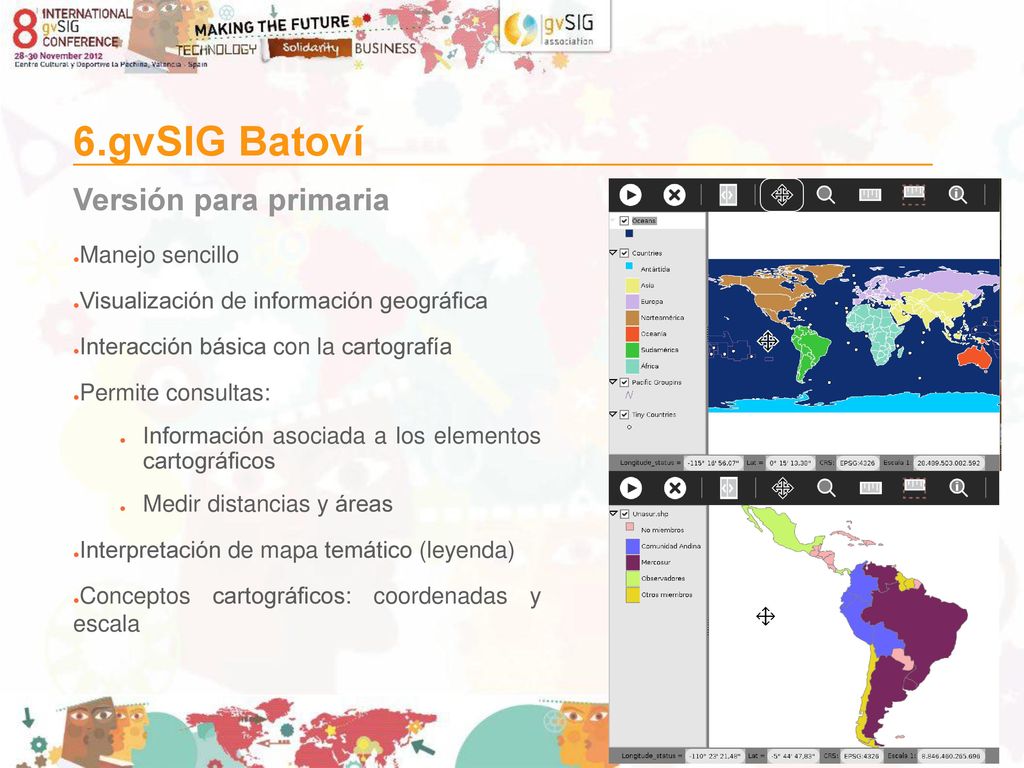Image resolution: width=1024 pixels, height=768 pixels.
Task: Select the Oceans layer name
Action: click(643, 221)
